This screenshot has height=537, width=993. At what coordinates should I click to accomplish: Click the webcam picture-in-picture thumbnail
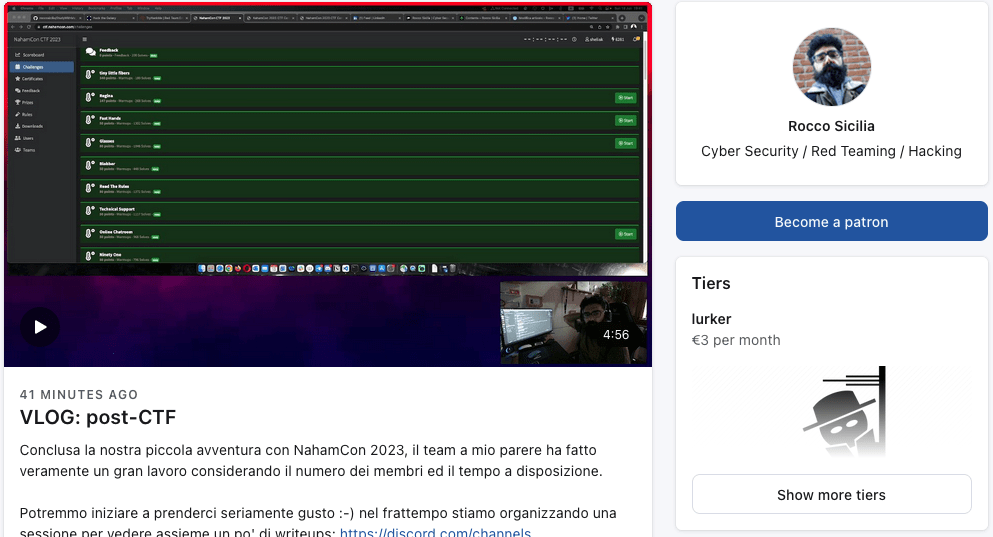[573, 322]
